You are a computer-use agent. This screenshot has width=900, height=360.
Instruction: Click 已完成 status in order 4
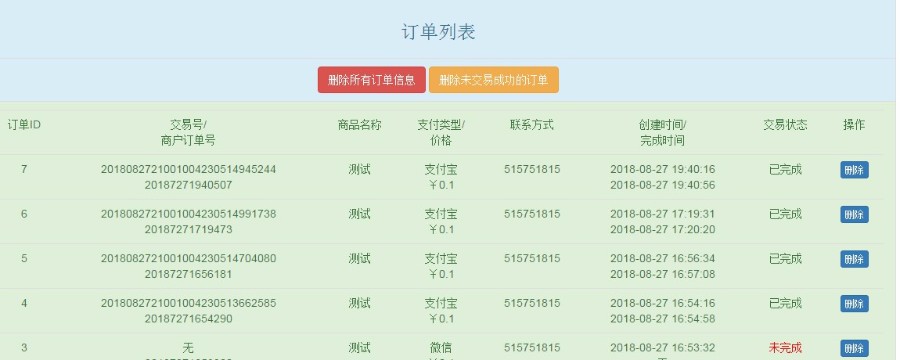click(785, 303)
